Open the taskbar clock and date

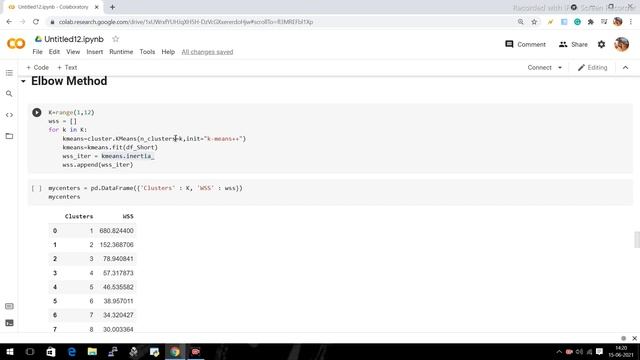[x=621, y=351]
